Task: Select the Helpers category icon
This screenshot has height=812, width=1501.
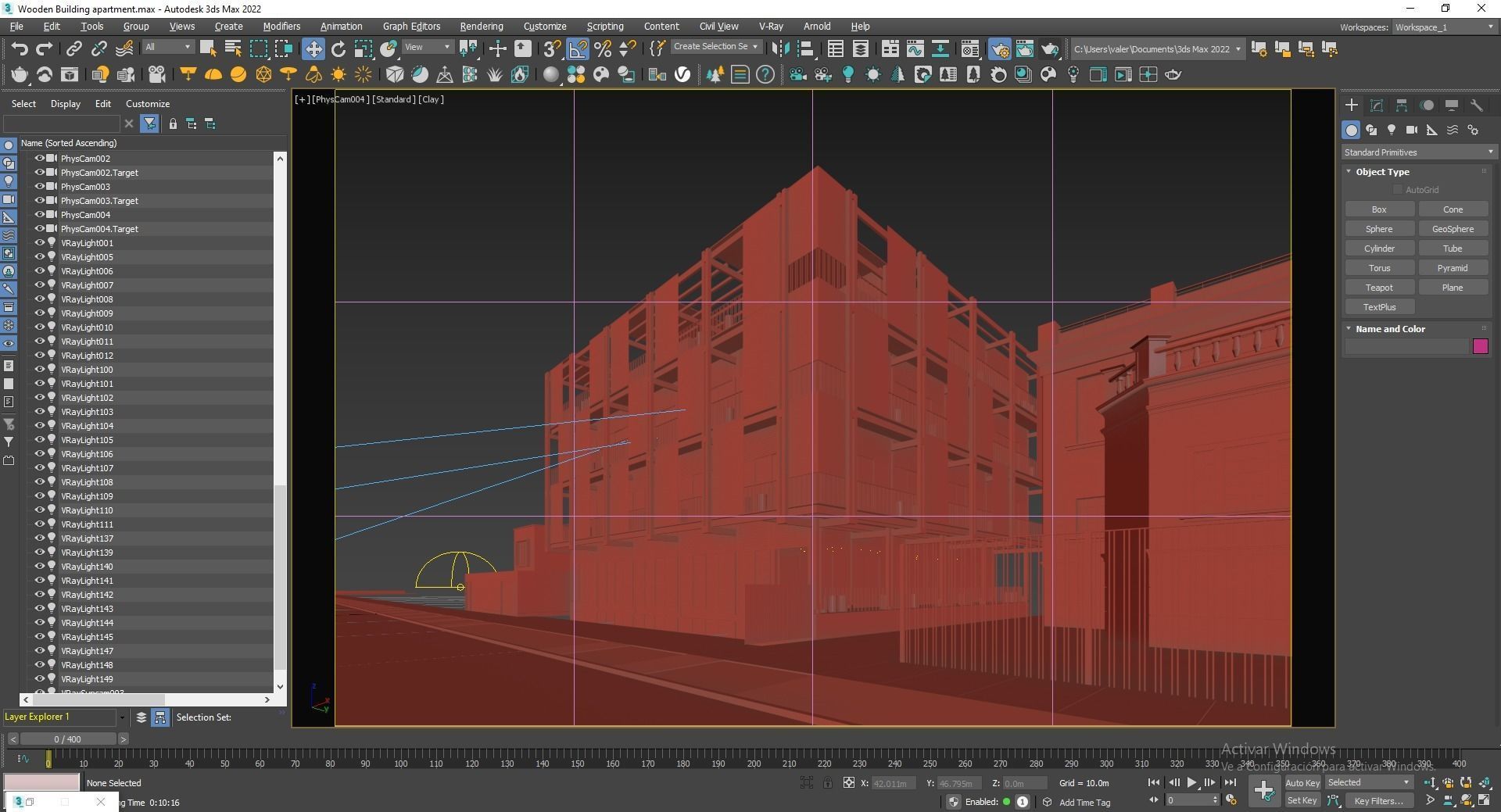Action: [1432, 130]
